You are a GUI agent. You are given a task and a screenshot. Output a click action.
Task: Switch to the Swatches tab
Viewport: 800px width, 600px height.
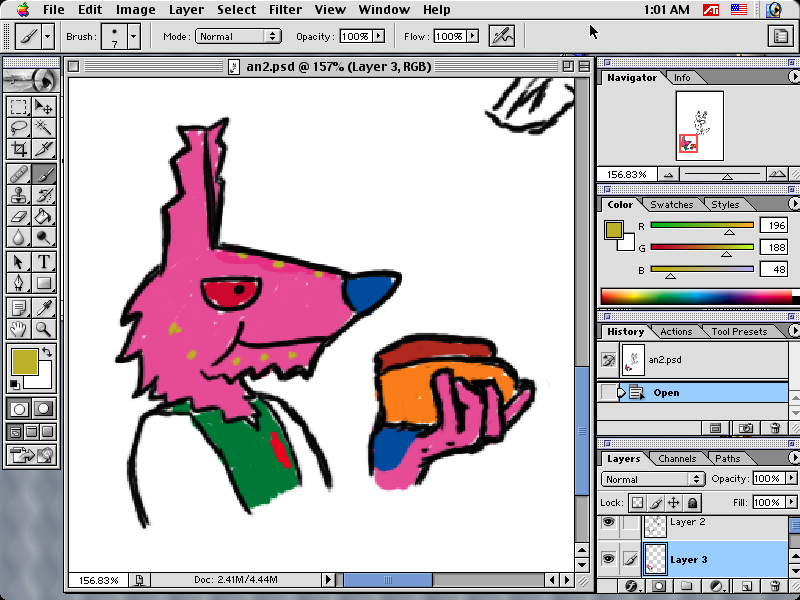click(671, 205)
